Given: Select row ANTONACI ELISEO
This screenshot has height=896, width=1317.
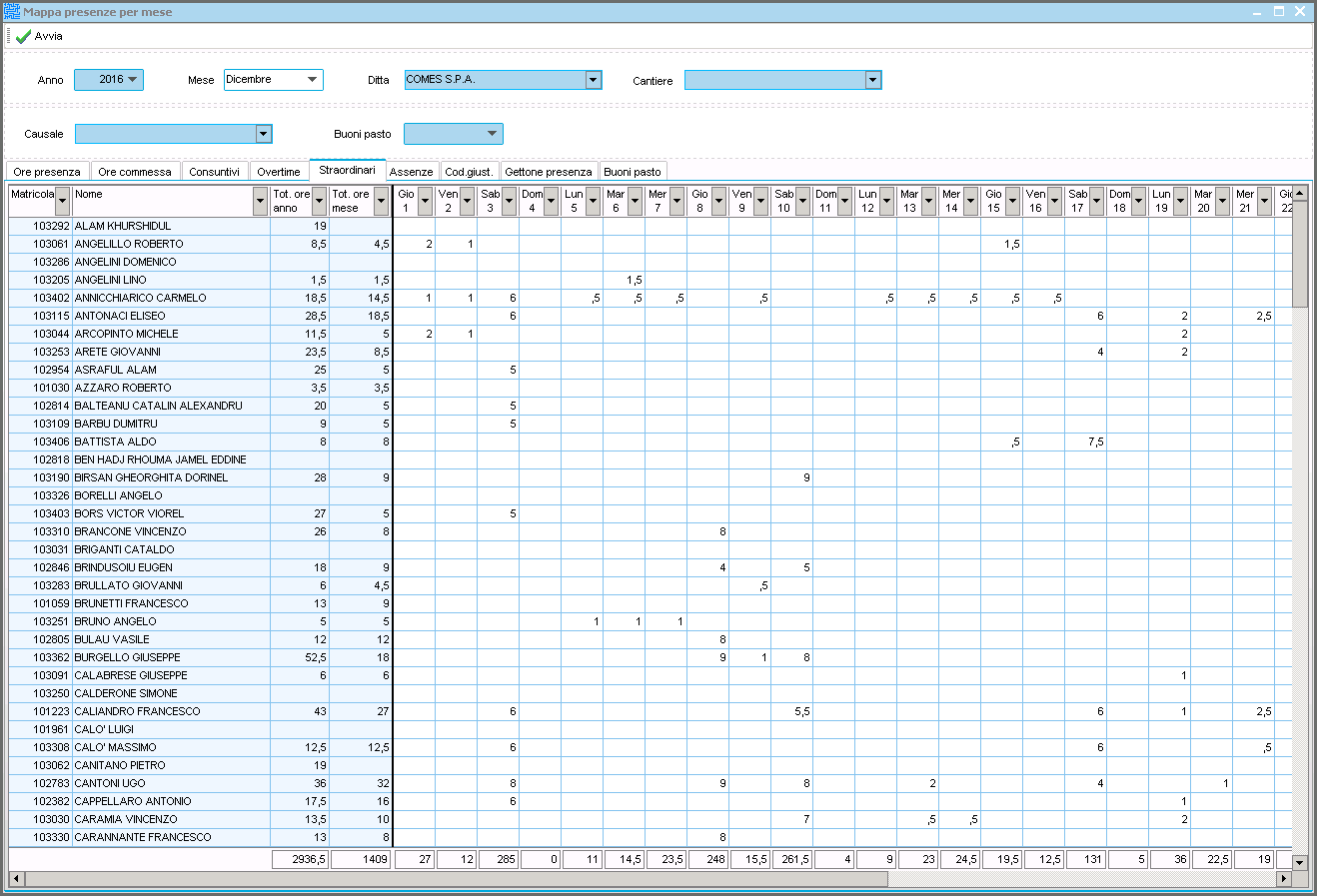Looking at the screenshot, I should coord(651,316).
